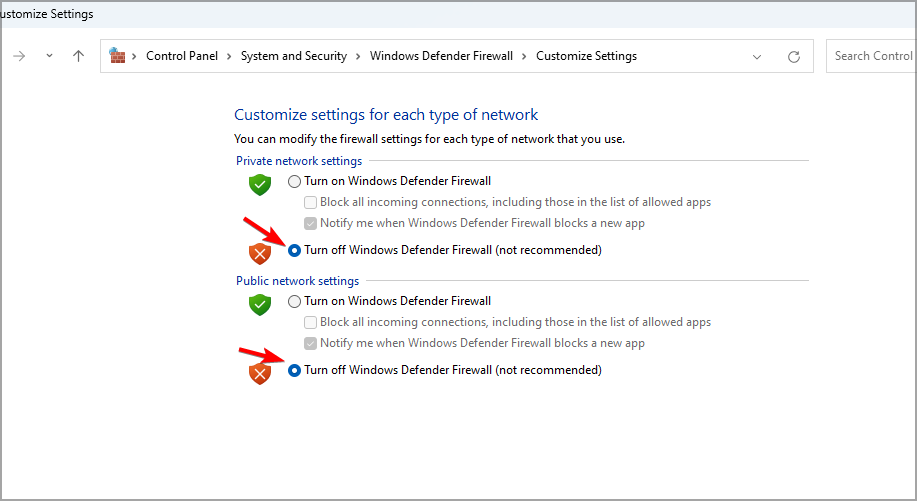Click the Up one level arrow
917x501 pixels.
point(79,56)
